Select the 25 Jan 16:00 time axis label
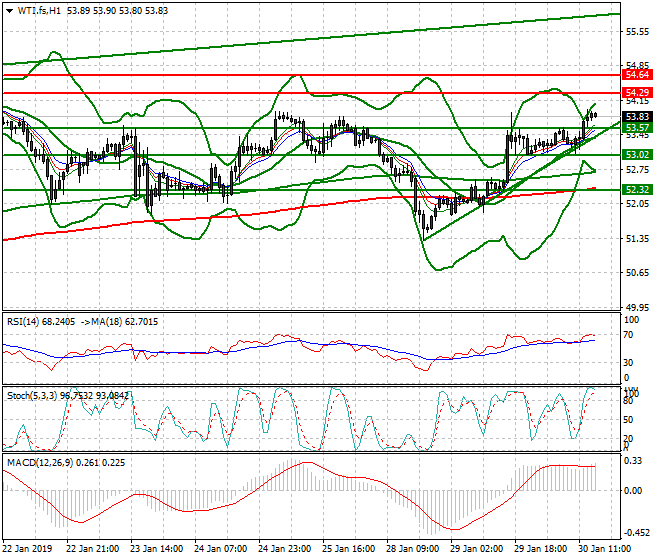 [349, 549]
